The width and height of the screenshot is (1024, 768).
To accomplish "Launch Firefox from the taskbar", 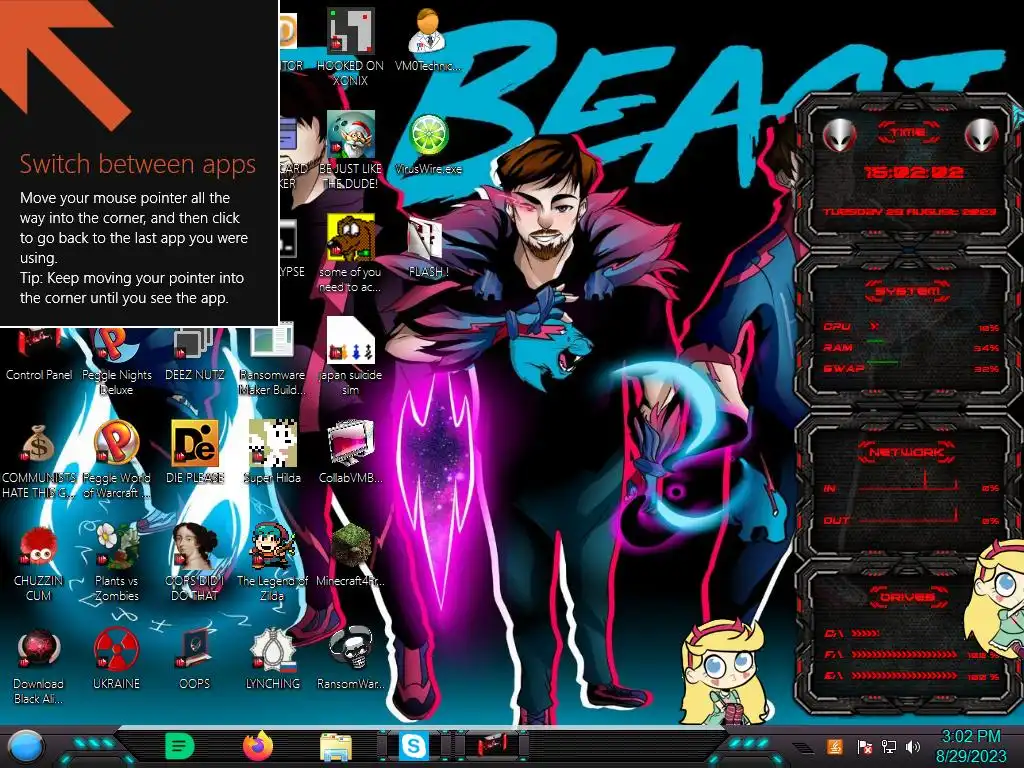I will [x=258, y=746].
